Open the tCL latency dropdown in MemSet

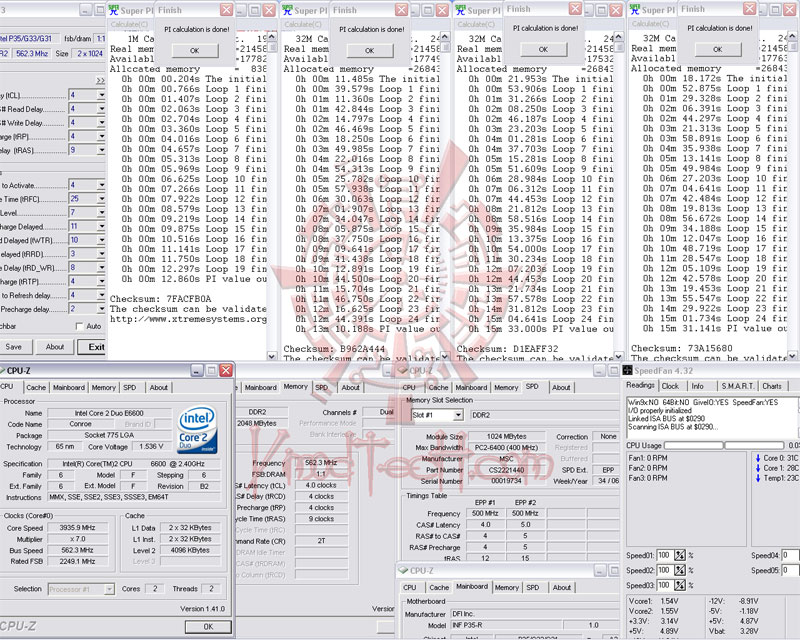tap(101, 95)
